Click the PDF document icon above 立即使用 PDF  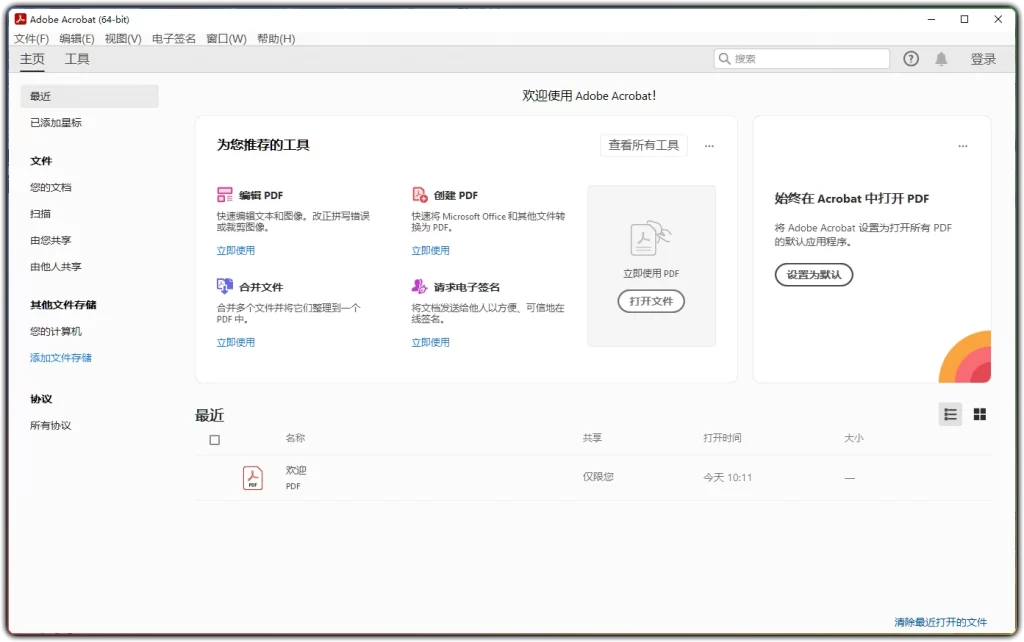tap(650, 238)
